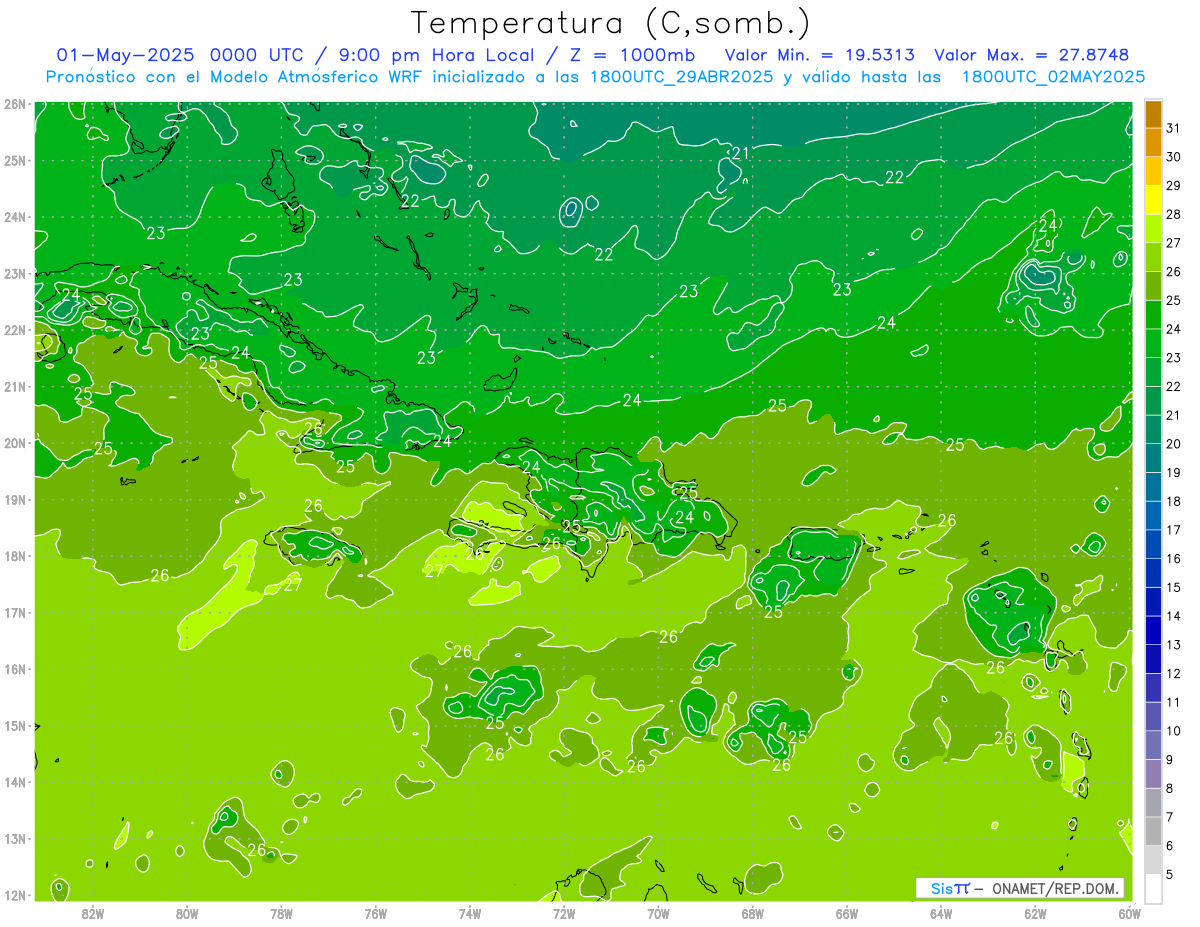Click the 12N latitude axis label
This screenshot has height=927, width=1200.
(14, 895)
